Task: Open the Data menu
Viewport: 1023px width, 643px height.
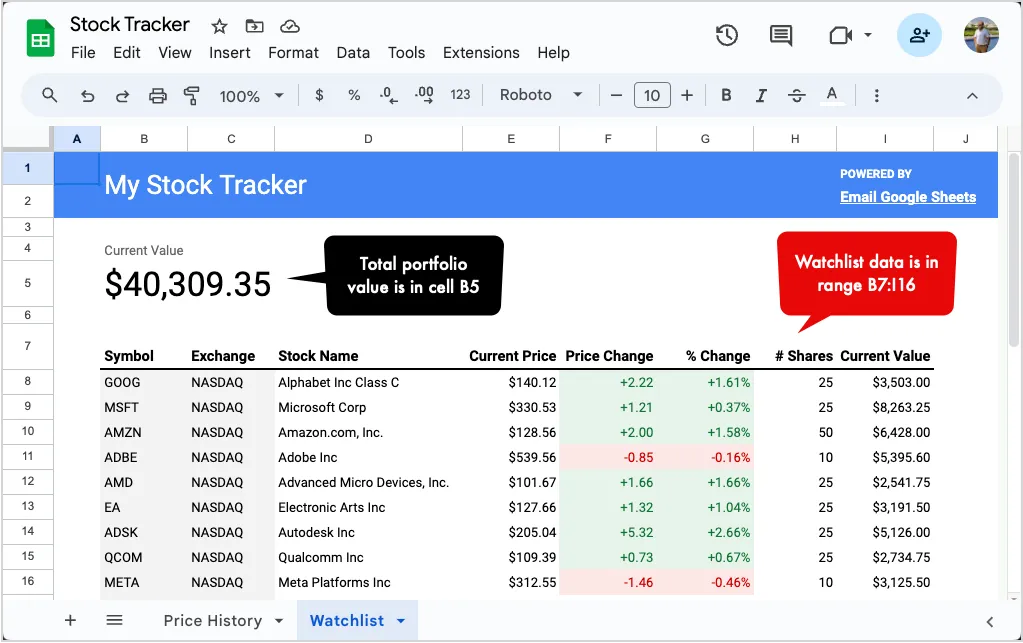Action: point(353,52)
